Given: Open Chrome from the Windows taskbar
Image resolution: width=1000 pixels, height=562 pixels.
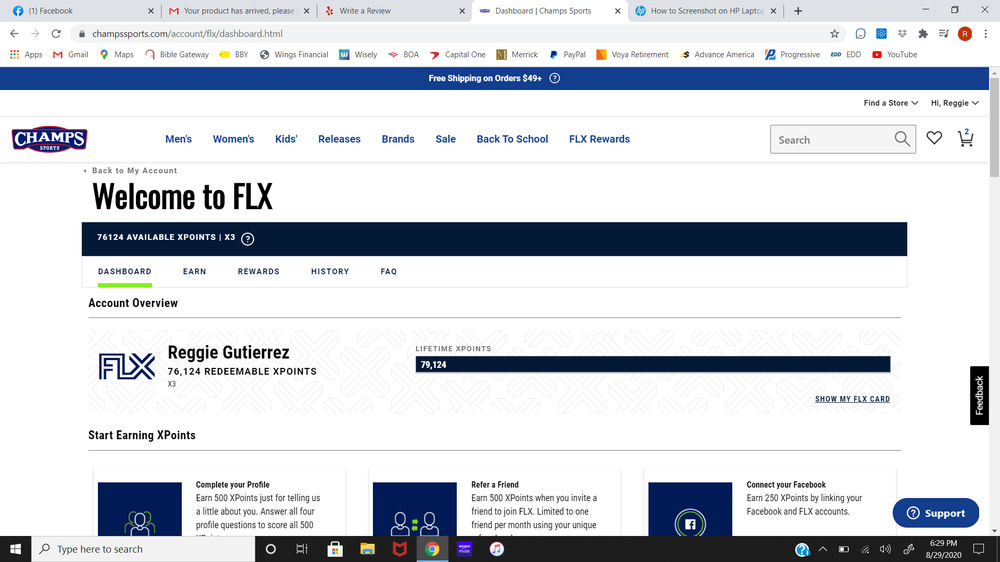Looking at the screenshot, I should pos(432,549).
